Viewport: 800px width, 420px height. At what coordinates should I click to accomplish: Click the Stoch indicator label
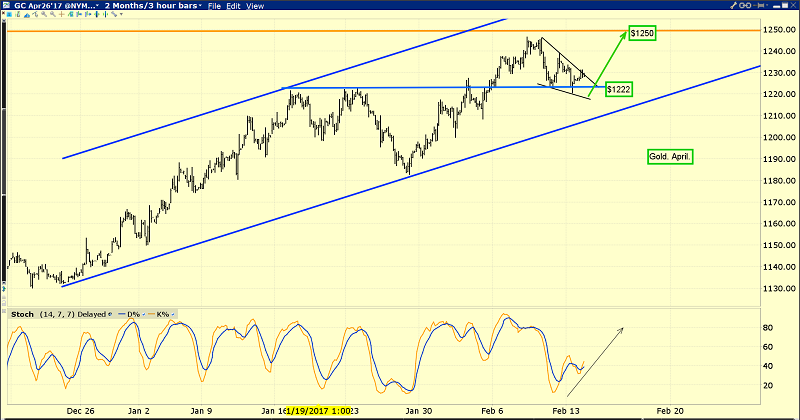22,314
